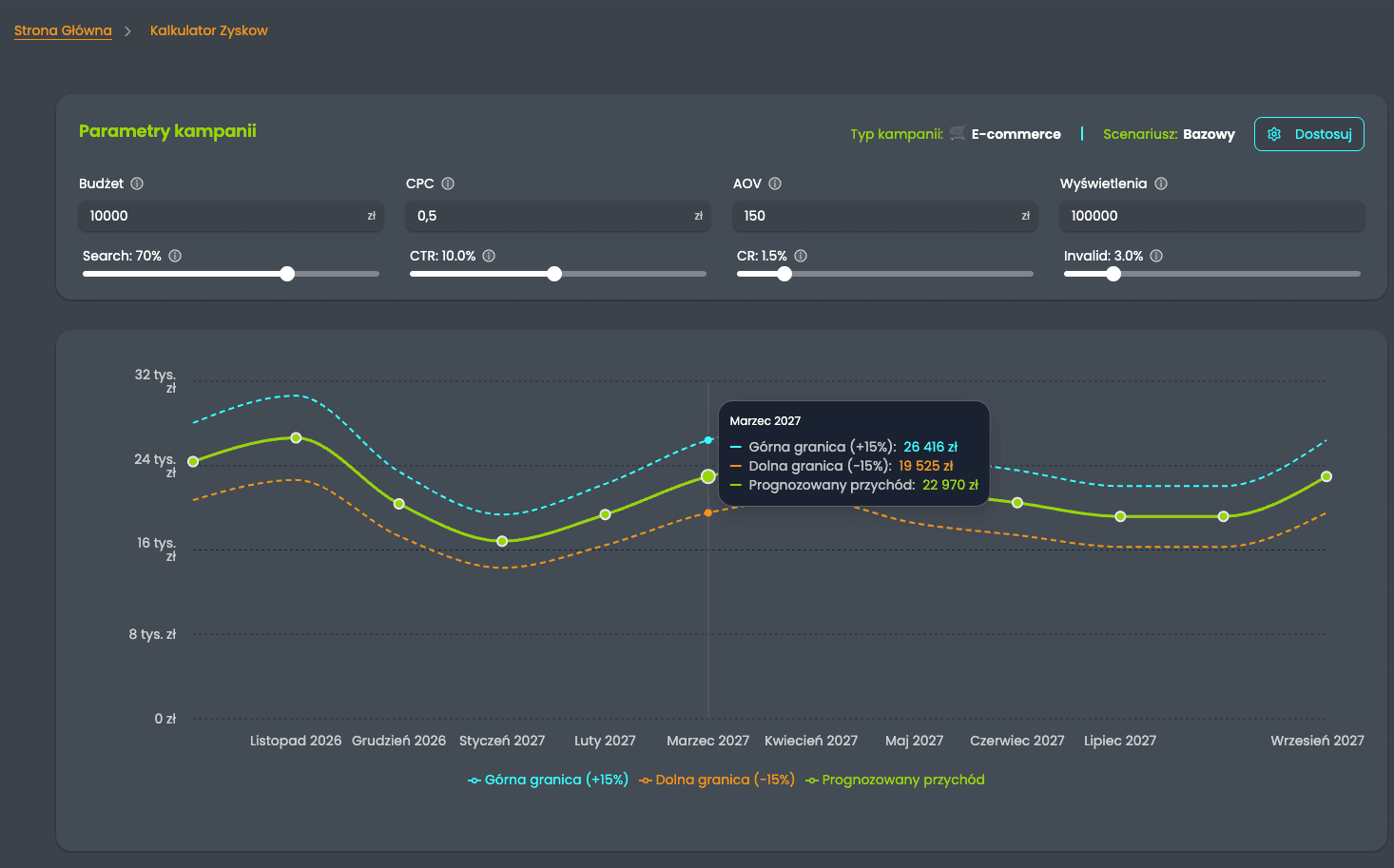This screenshot has height=868, width=1394.
Task: Toggle Dolna granica (-15%) legend series
Action: point(717,780)
